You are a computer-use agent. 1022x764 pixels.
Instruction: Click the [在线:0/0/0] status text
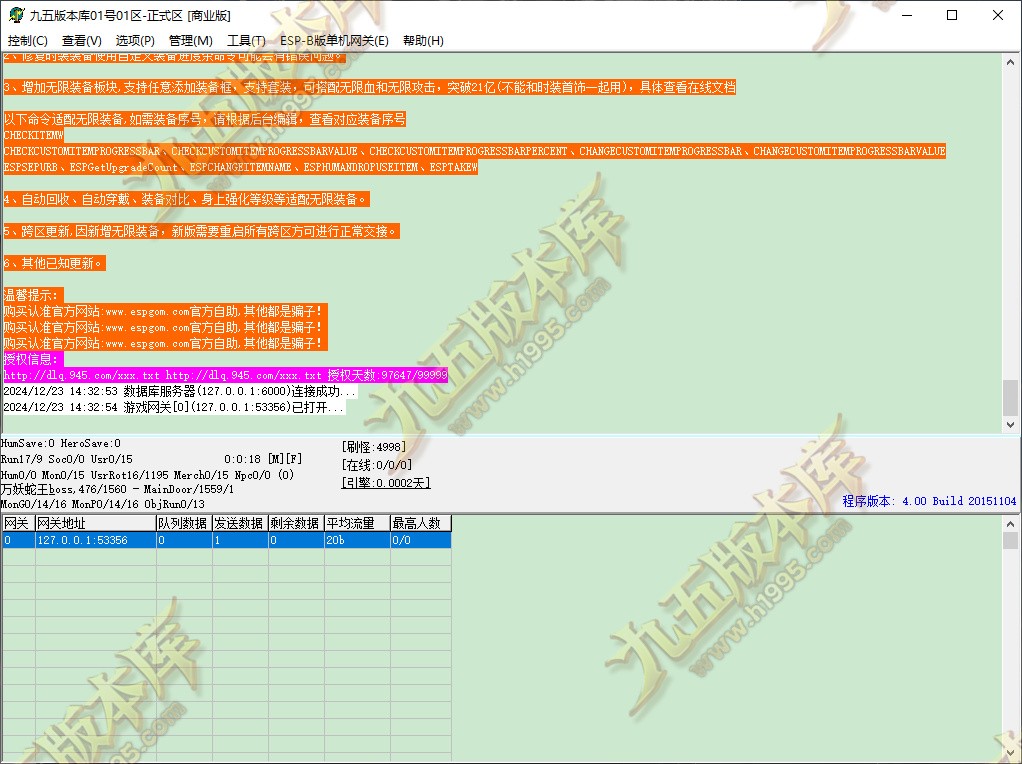[377, 465]
